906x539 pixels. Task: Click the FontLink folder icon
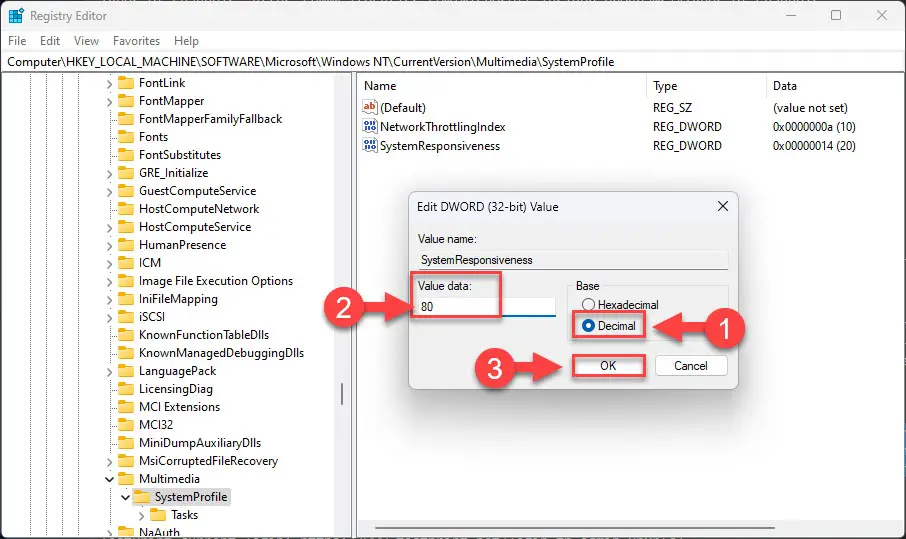tap(125, 83)
